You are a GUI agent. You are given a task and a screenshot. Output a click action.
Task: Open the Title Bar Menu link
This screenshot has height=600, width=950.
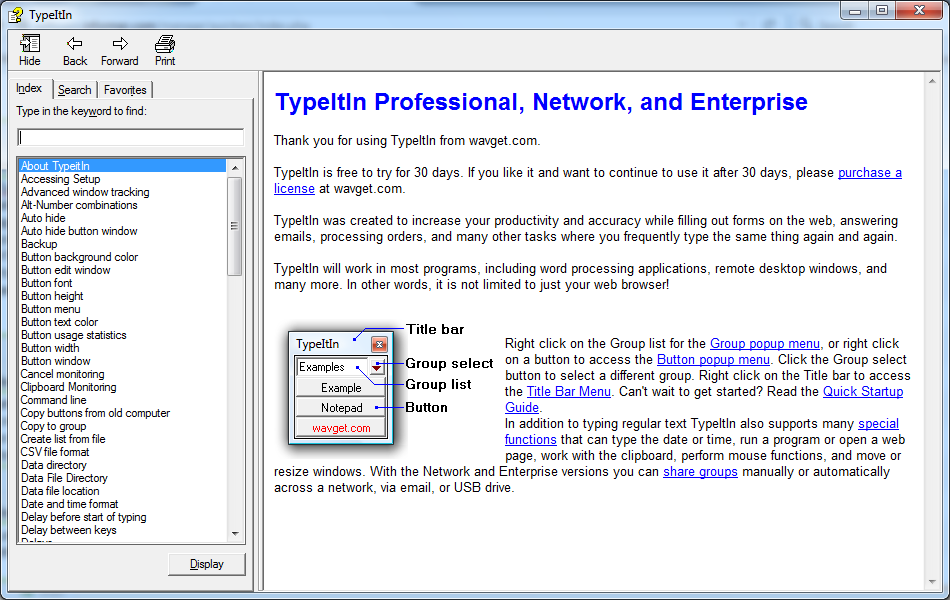(568, 392)
